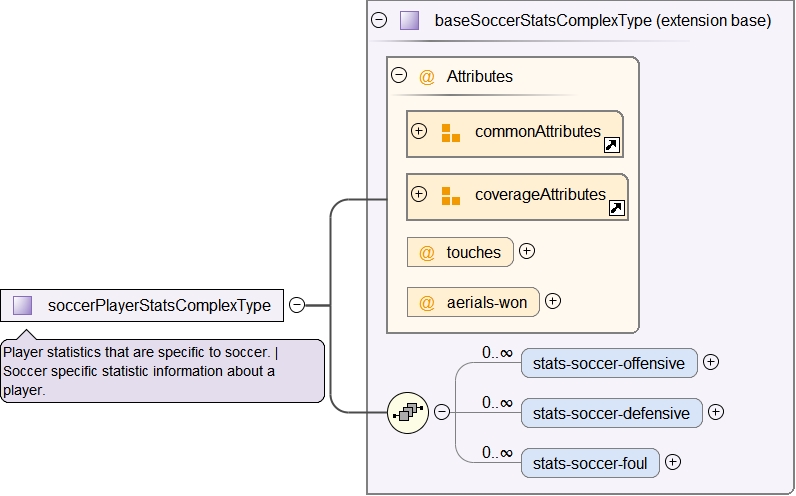Select the stats-soccer-defensive element
The image size is (796, 496).
pos(611,413)
